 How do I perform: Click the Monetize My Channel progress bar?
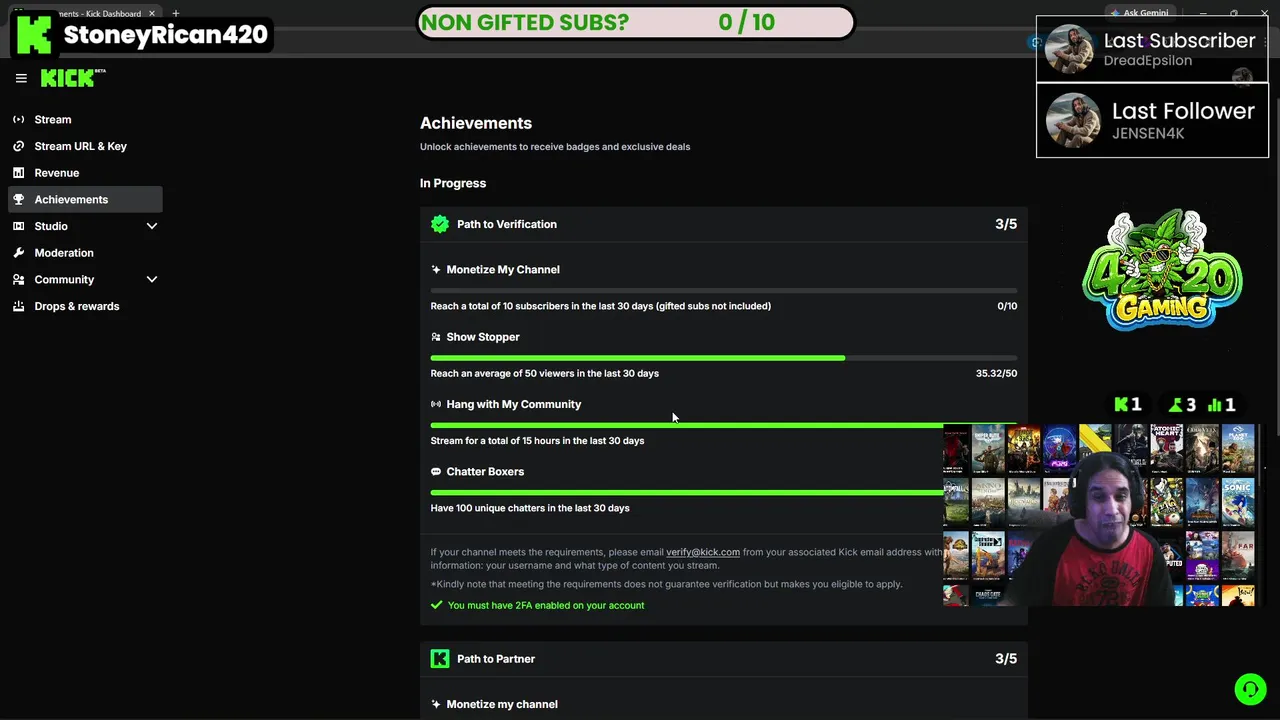point(724,290)
